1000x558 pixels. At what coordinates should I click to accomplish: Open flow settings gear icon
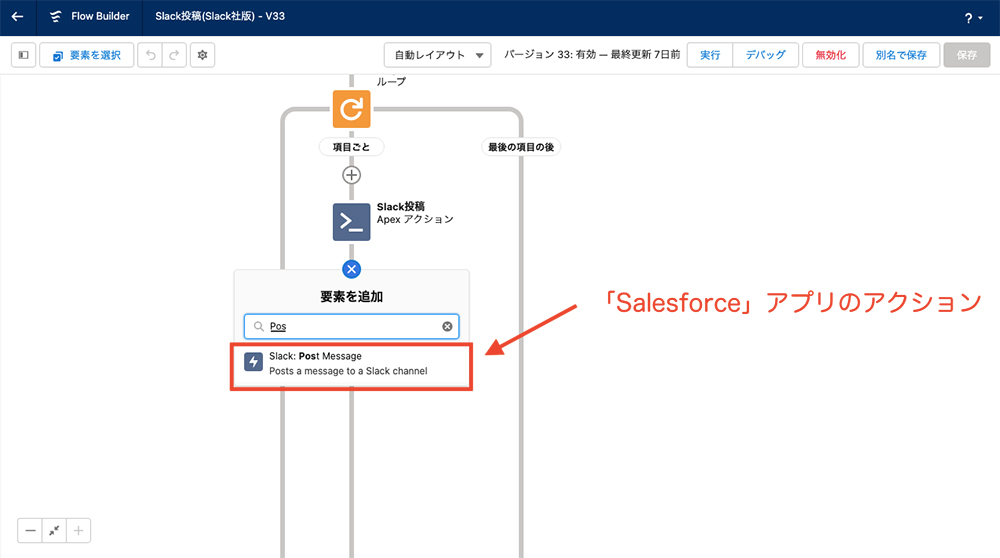202,55
